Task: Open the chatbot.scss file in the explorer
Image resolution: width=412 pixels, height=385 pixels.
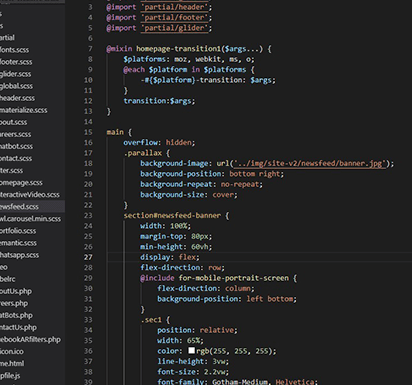Action: pos(16,146)
